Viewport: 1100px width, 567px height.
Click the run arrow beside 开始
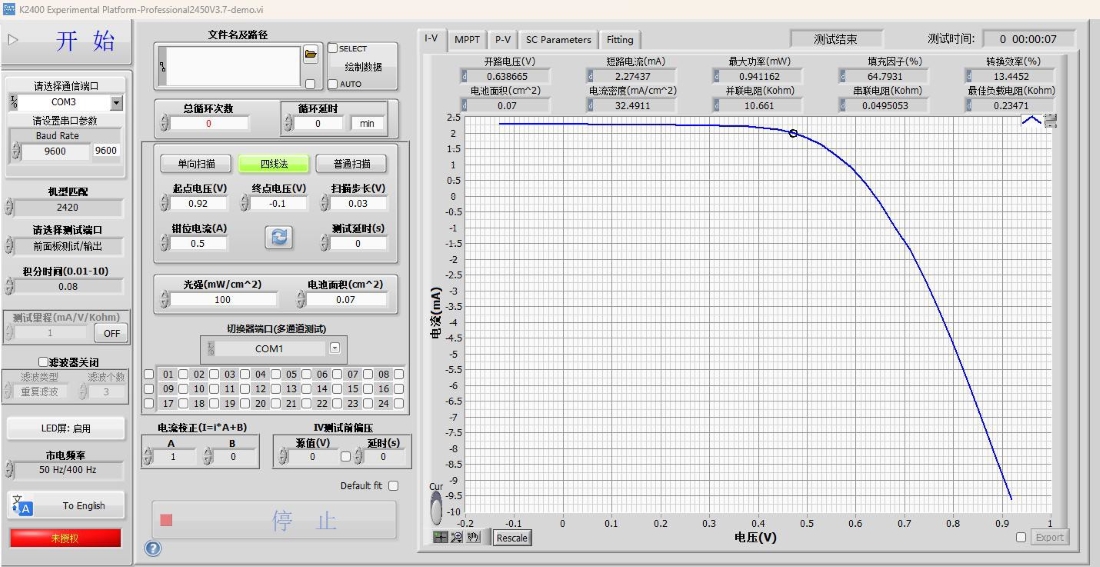(x=13, y=40)
